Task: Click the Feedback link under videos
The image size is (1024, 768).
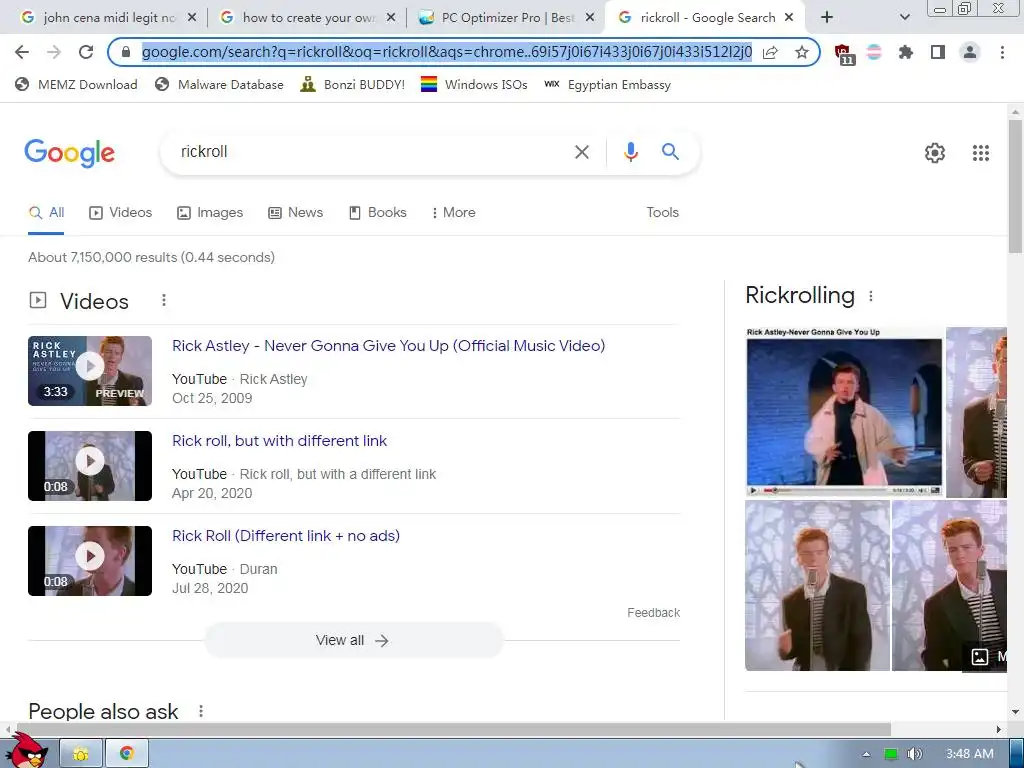Action: [654, 613]
